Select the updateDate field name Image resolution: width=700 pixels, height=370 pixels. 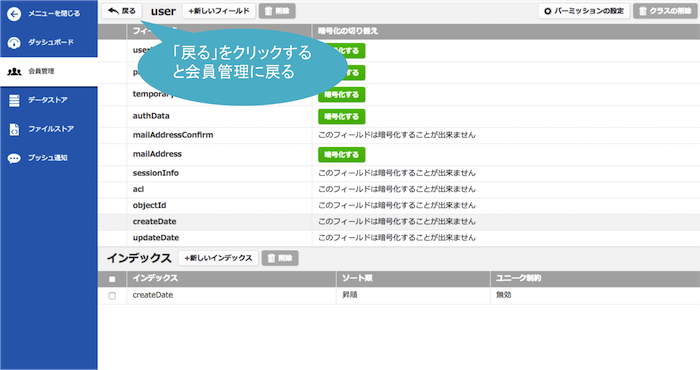point(155,238)
